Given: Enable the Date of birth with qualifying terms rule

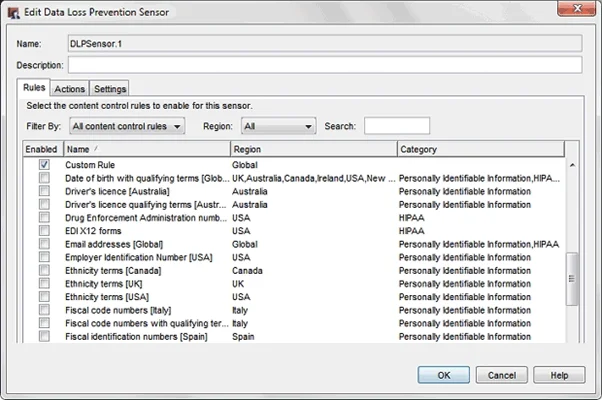Looking at the screenshot, I should click(x=44, y=178).
